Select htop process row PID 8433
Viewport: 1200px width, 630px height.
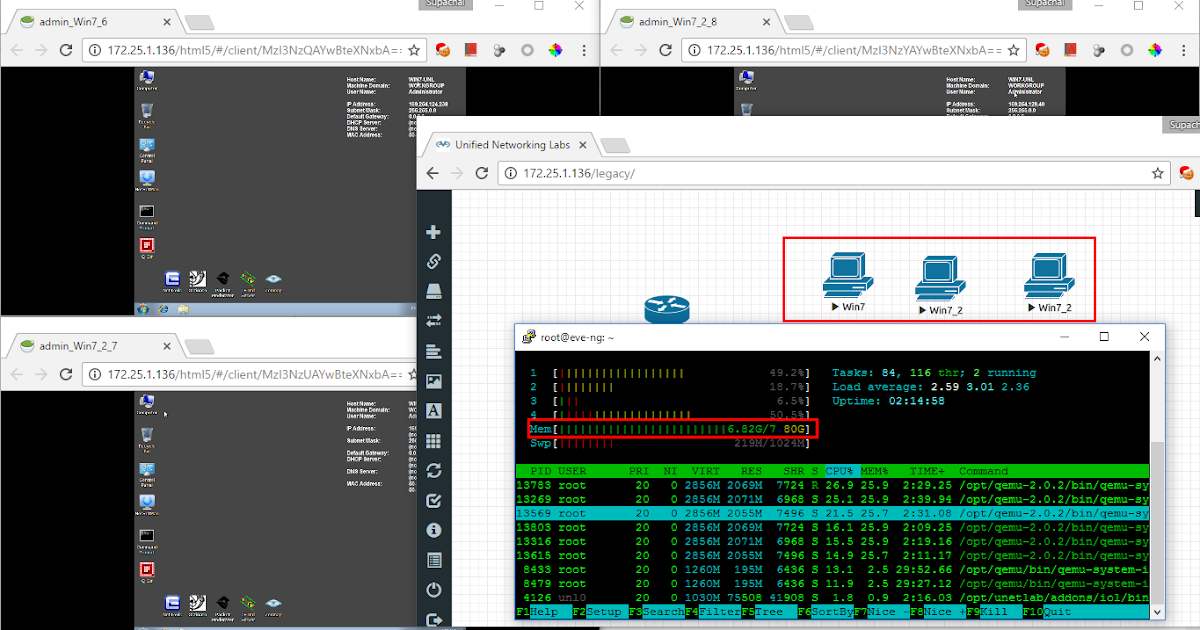point(832,569)
